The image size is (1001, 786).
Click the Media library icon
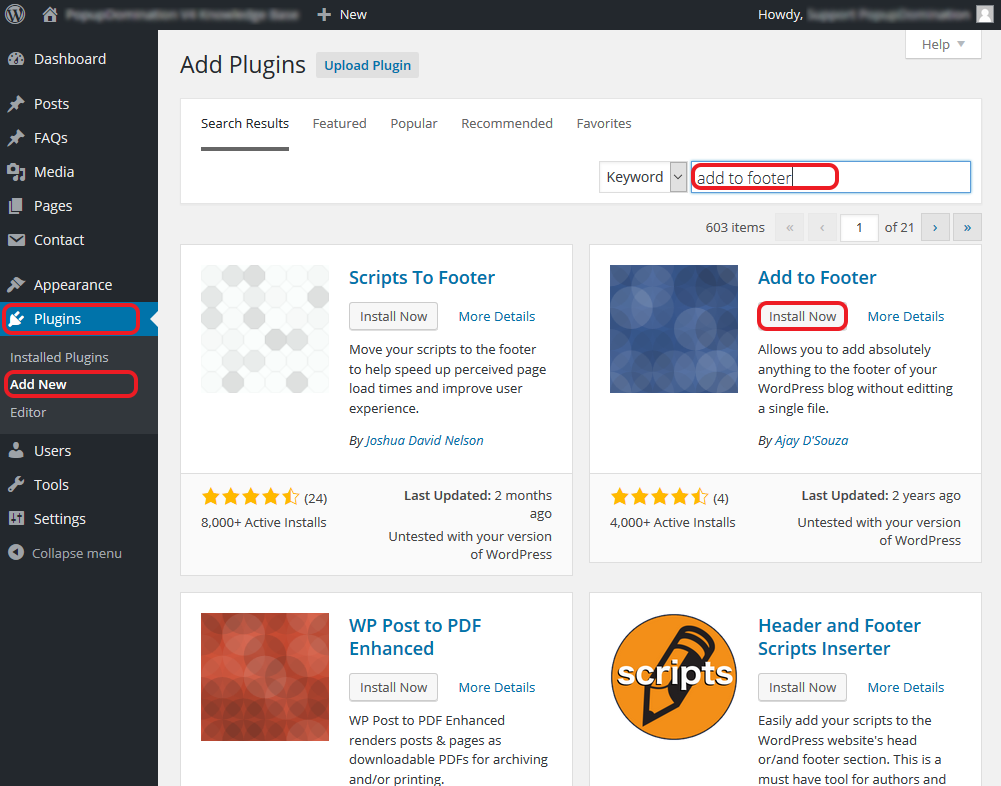point(16,172)
